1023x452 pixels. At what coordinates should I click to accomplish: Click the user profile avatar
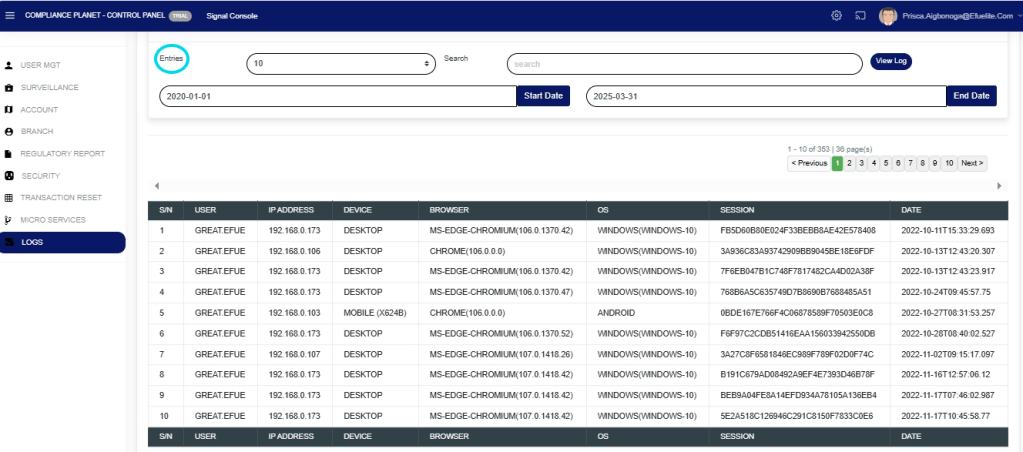(x=887, y=16)
